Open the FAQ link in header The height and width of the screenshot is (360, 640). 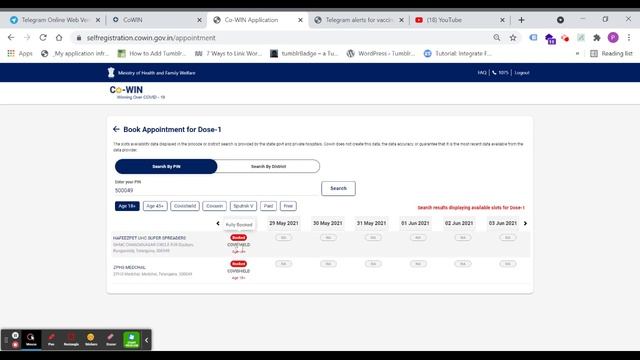482,73
